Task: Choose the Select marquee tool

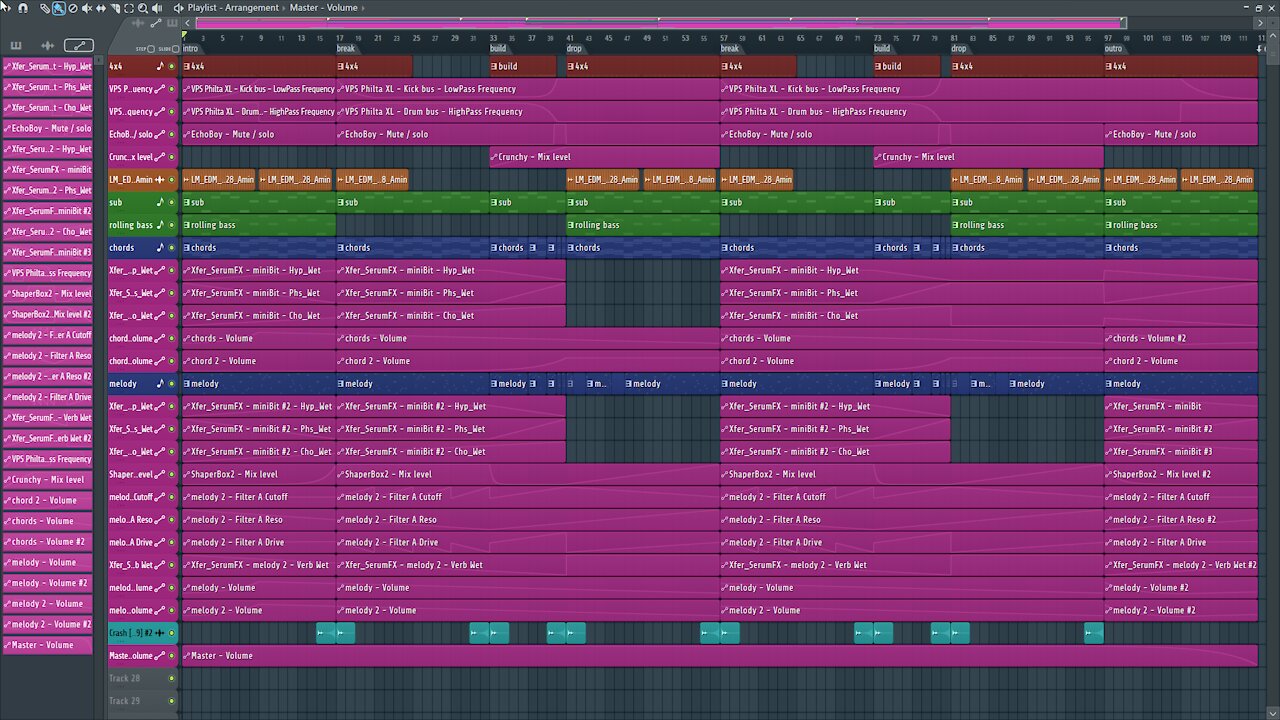Action: 129,8
